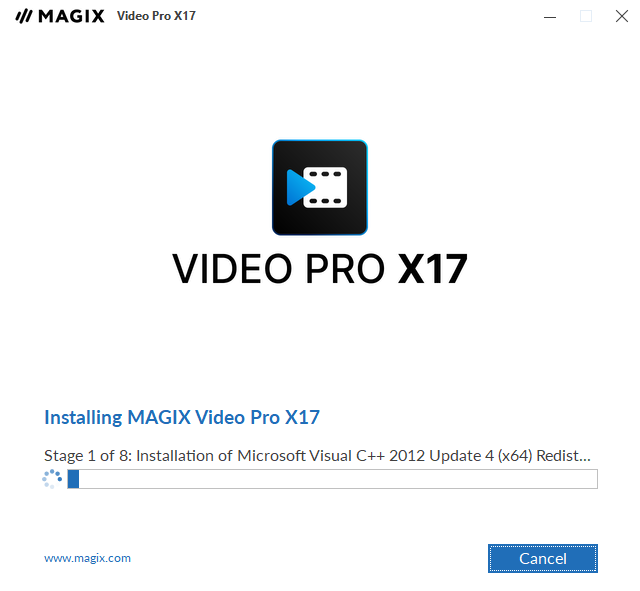The height and width of the screenshot is (591, 640).
Task: Click the empty portion of progress bar
Action: tap(338, 479)
